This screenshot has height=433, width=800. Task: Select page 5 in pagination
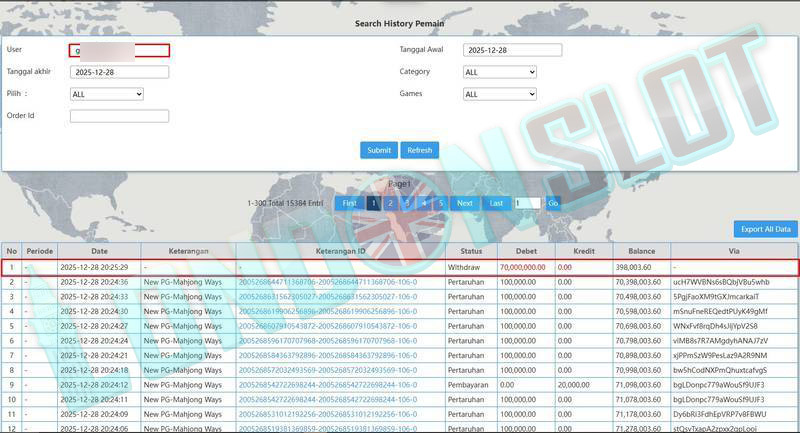[x=440, y=203]
